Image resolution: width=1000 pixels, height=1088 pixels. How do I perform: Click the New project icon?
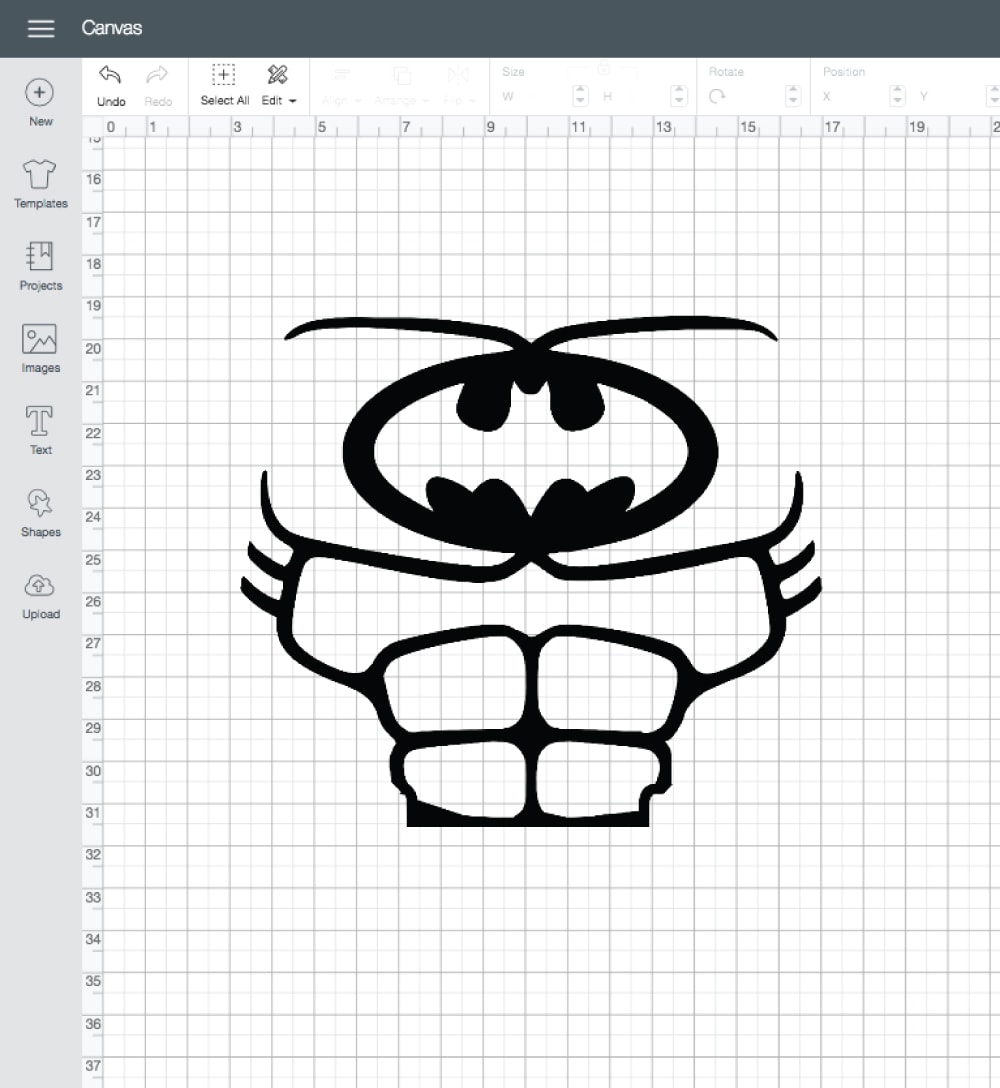tap(40, 94)
